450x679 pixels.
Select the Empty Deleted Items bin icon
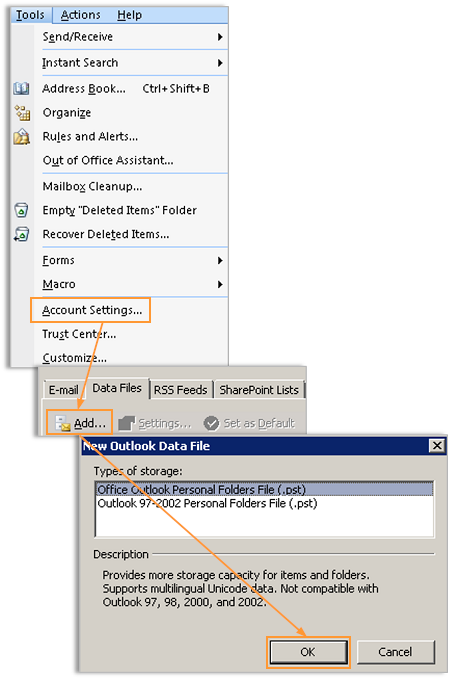[21, 210]
